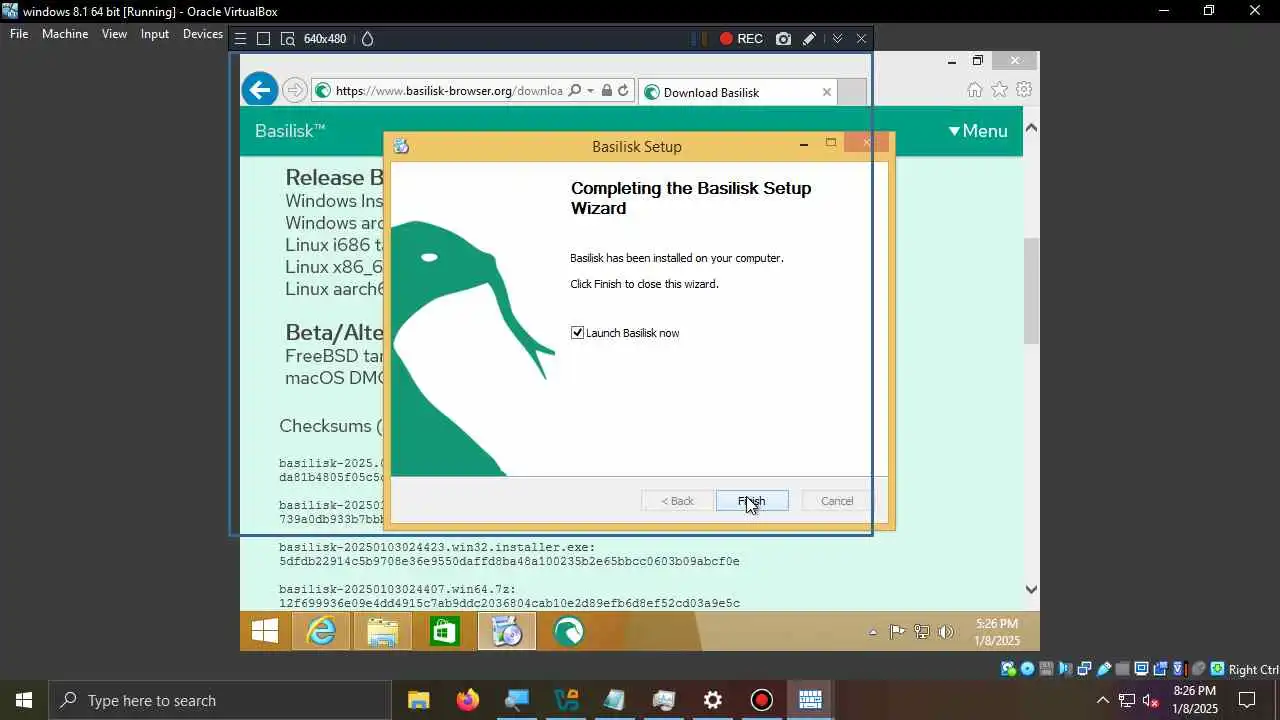Open host Windows Start menu

24,700
